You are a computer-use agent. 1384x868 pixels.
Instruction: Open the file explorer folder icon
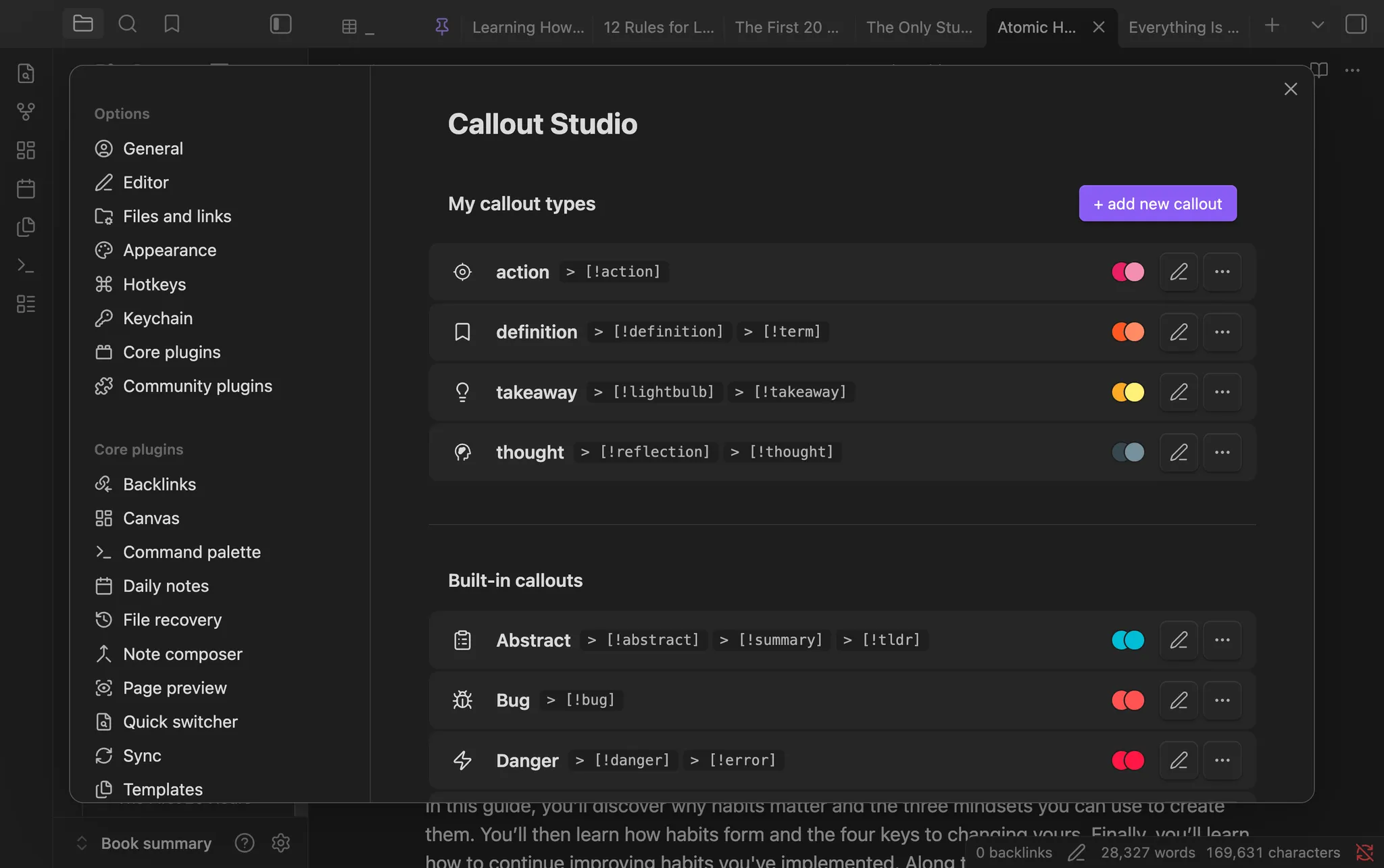(83, 24)
